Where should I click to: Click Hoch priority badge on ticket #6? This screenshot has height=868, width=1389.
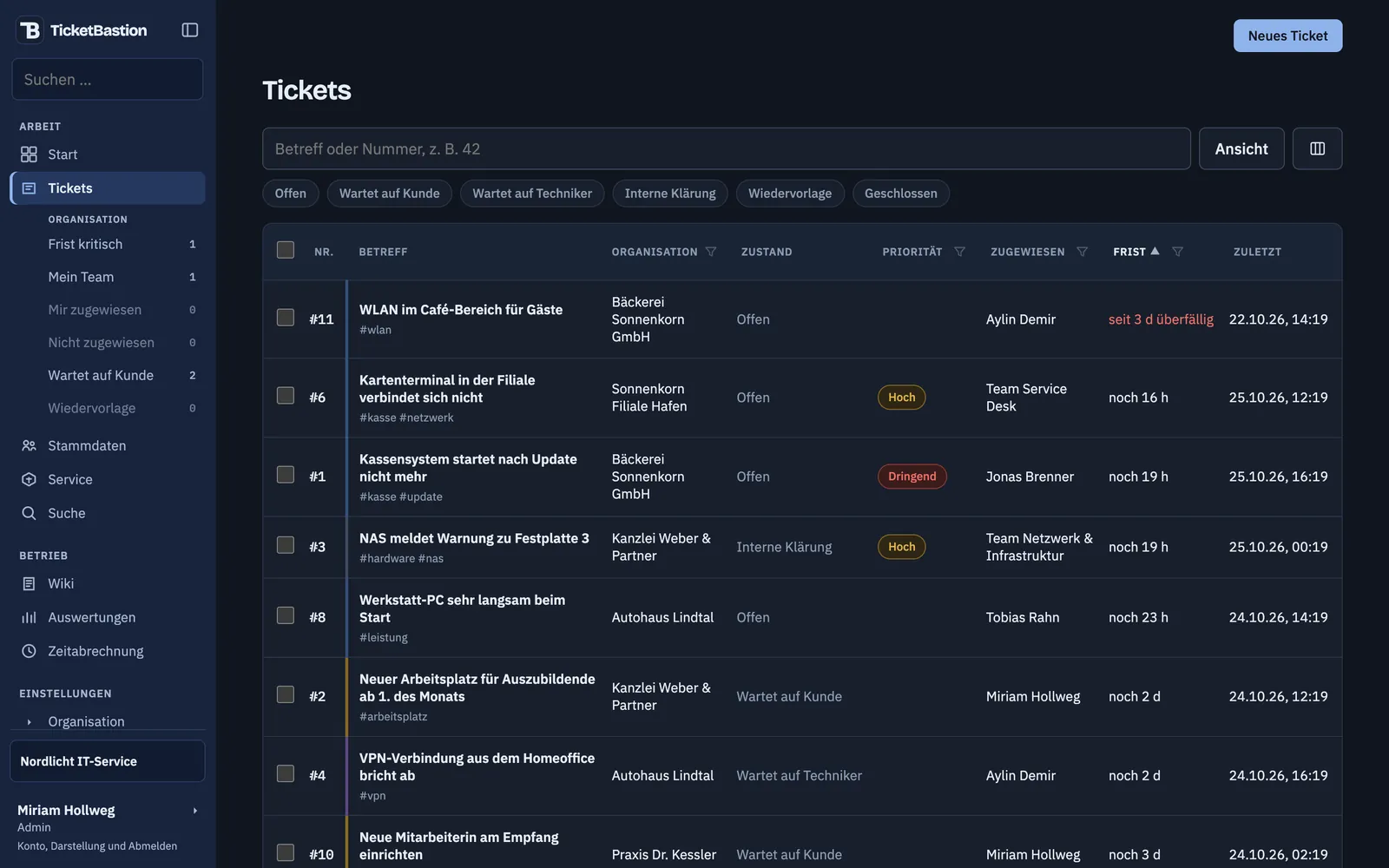[901, 398]
